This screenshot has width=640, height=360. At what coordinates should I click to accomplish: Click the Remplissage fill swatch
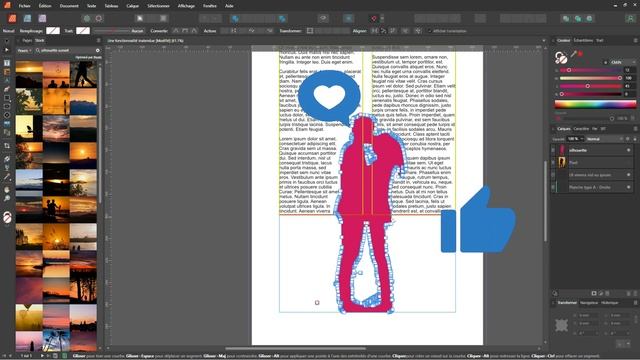tap(53, 31)
